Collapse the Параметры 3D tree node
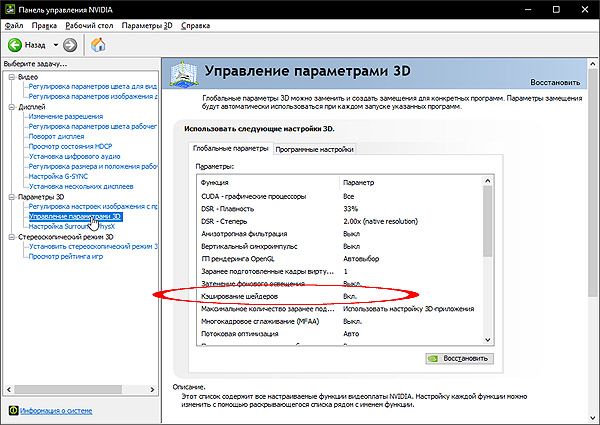This screenshot has width=600, height=425. 11,197
